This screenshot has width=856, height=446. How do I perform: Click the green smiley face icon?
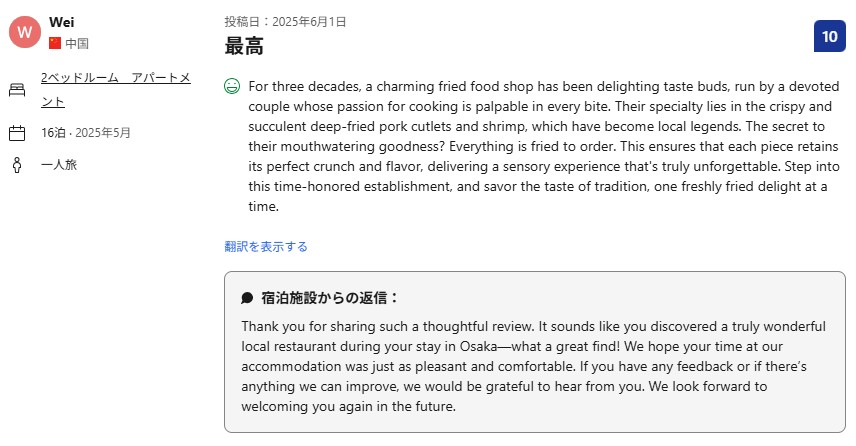[x=232, y=86]
